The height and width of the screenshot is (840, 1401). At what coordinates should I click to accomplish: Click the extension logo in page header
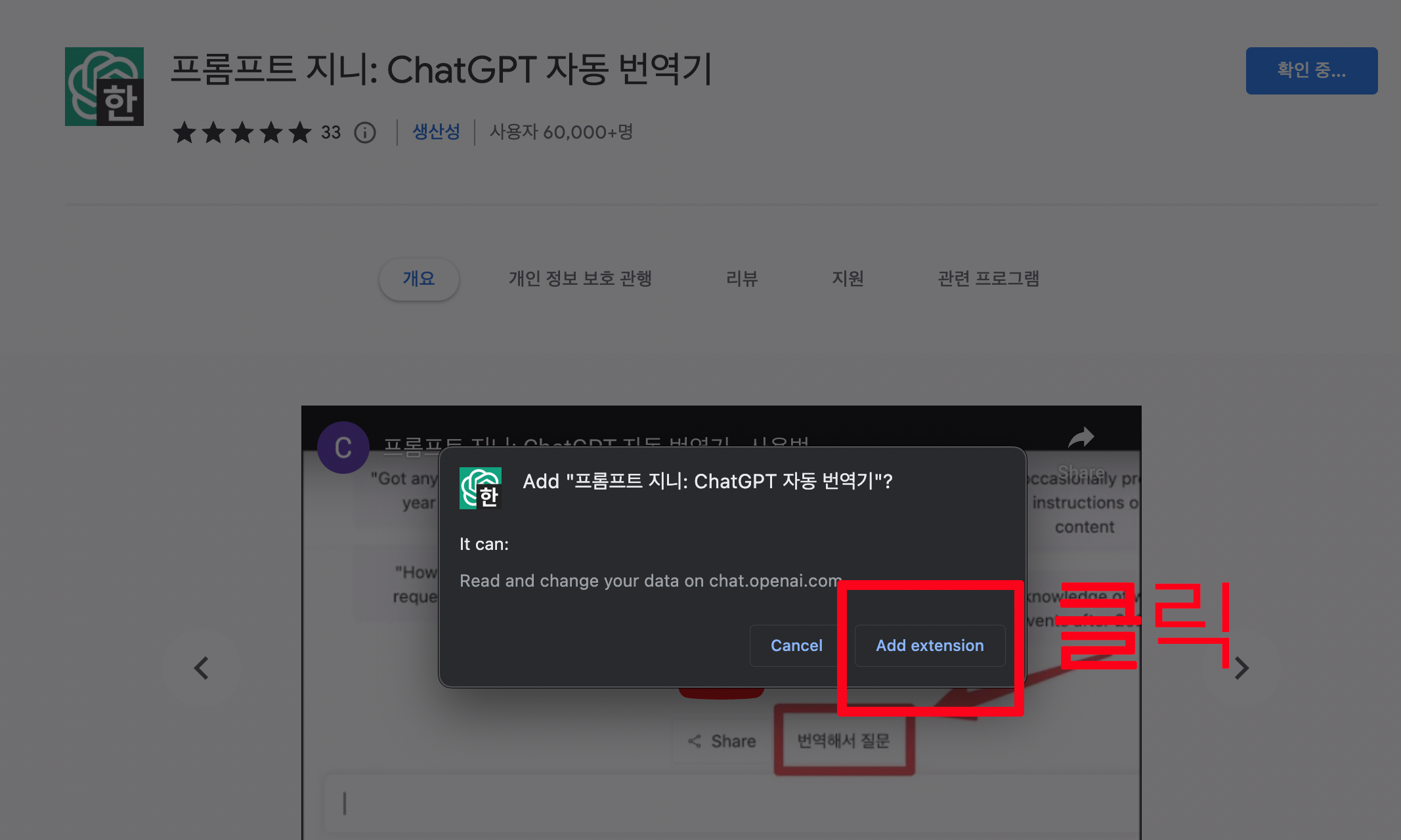point(104,87)
